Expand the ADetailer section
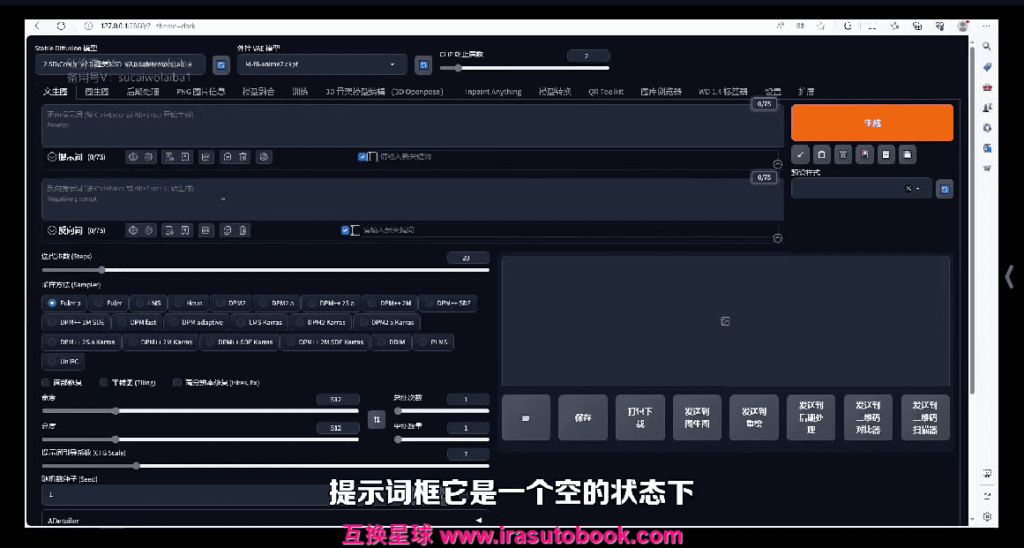The width and height of the screenshot is (1024, 548). click(x=263, y=521)
